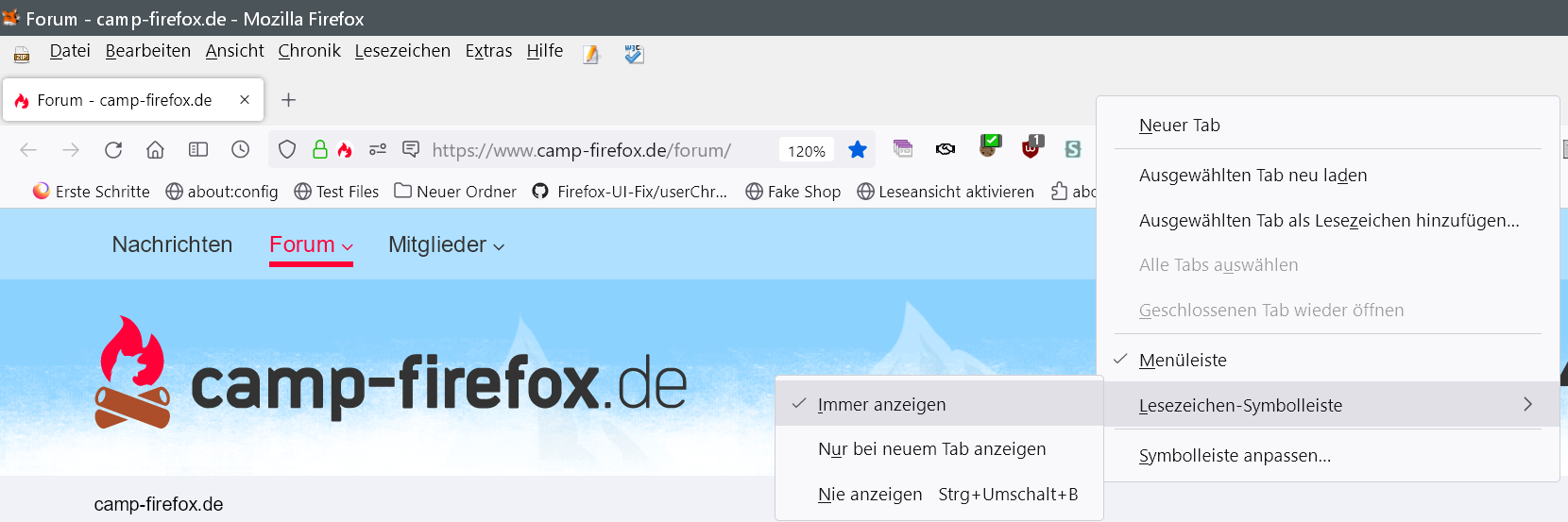Choose Neuer Tab in context menu

[1327, 126]
